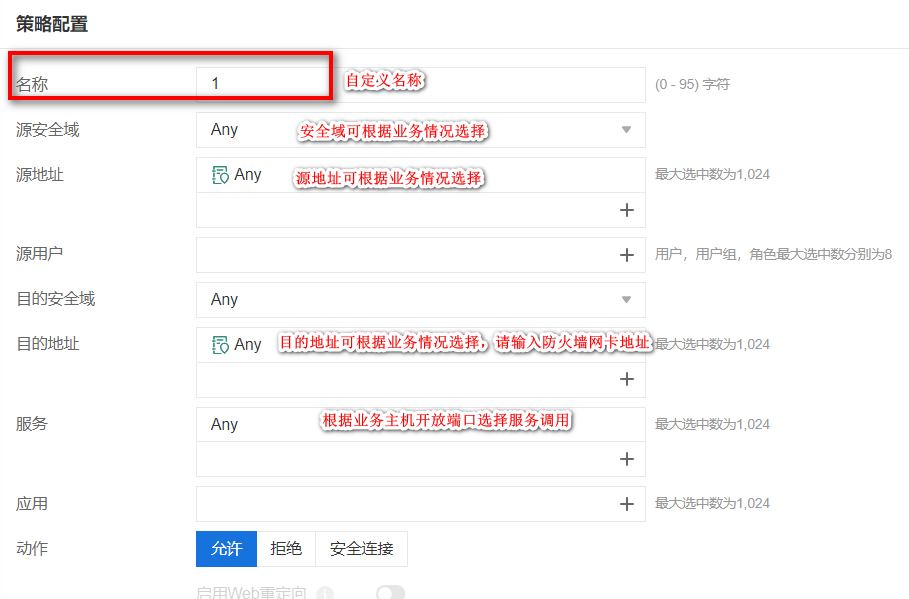
Task: Click the address object icon in 目的地址
Action: click(220, 345)
